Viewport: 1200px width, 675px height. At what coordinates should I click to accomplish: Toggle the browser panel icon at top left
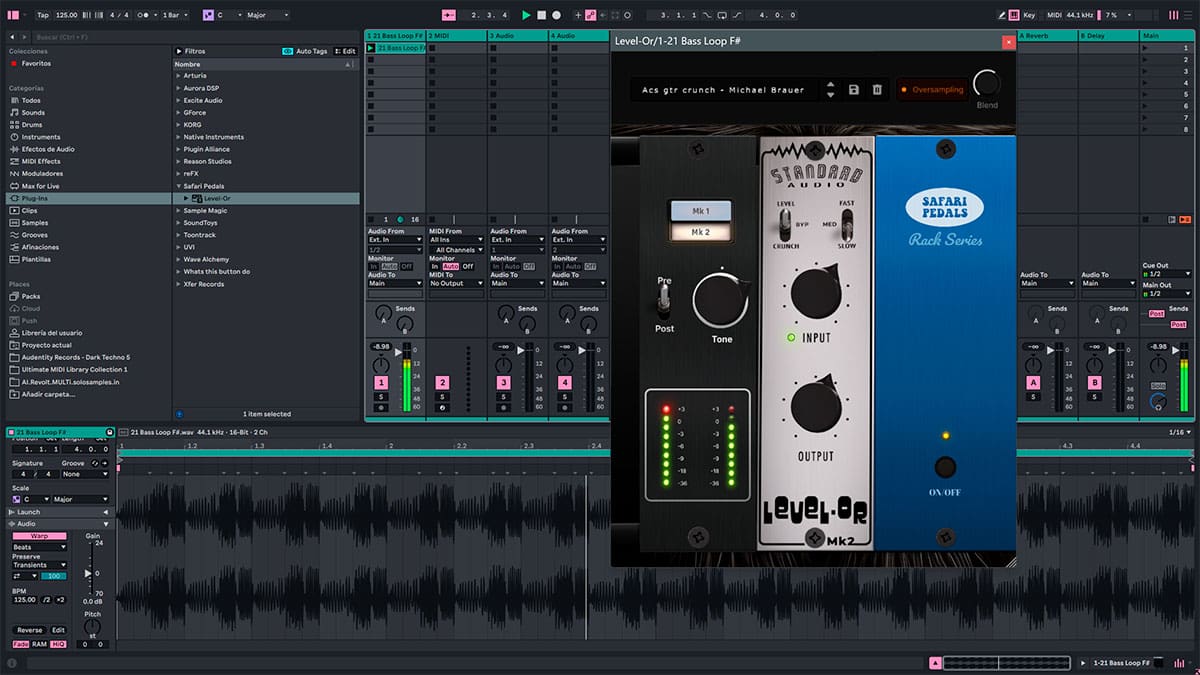pos(14,15)
